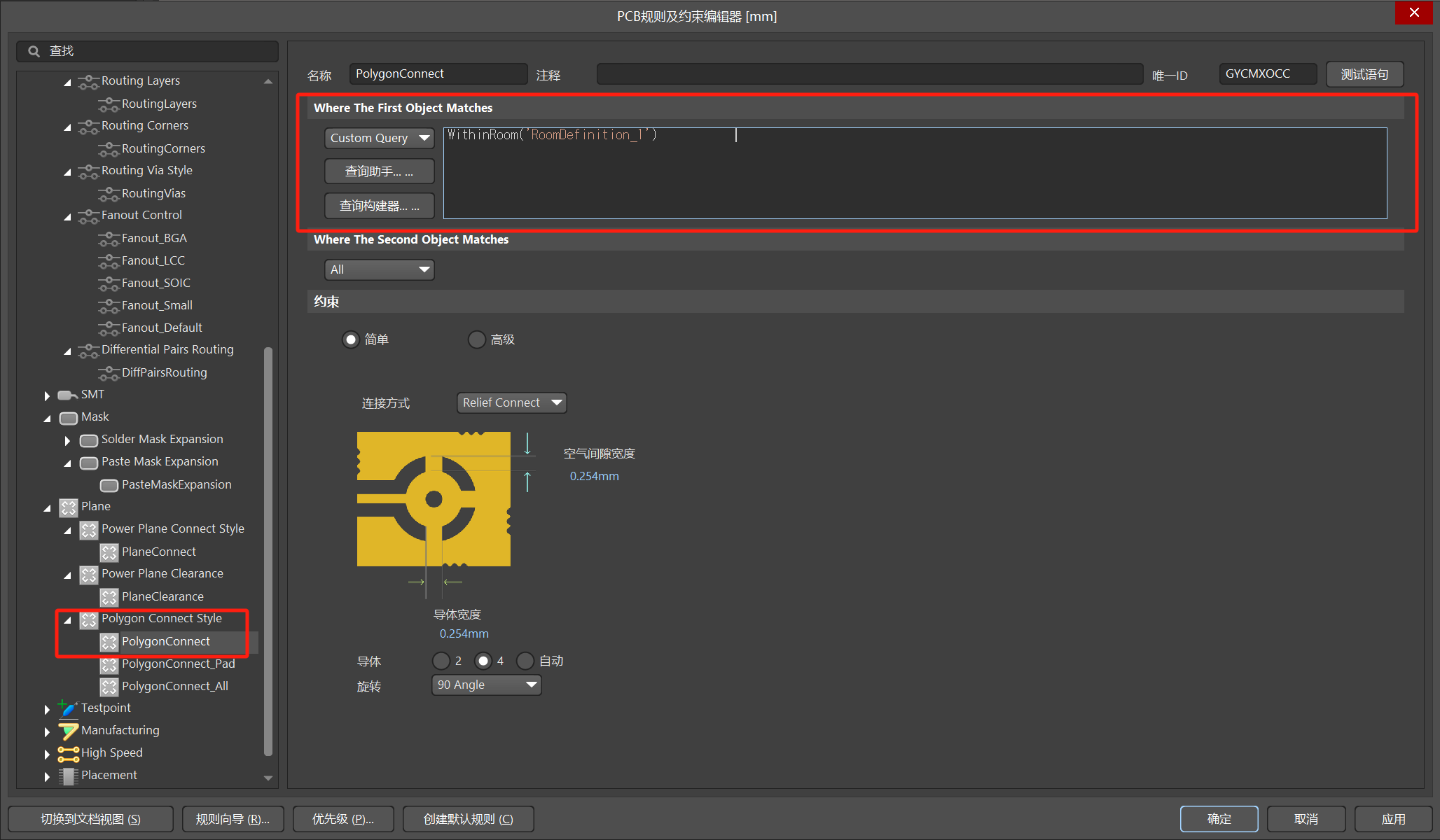Click the 0.254mm air gap width value

point(594,476)
